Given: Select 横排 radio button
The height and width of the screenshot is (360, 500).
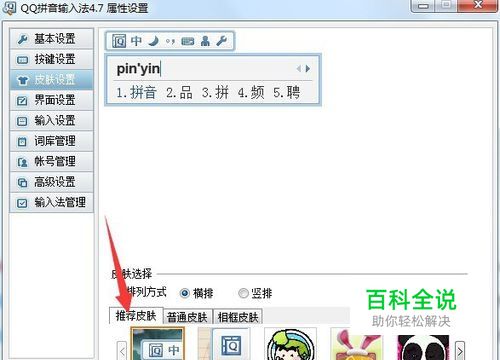Looking at the screenshot, I should pos(185,293).
